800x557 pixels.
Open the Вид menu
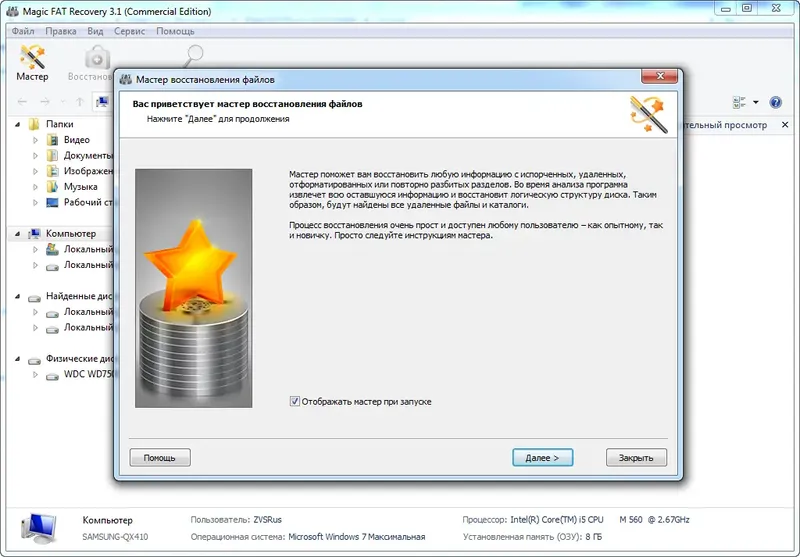pyautogui.click(x=95, y=31)
